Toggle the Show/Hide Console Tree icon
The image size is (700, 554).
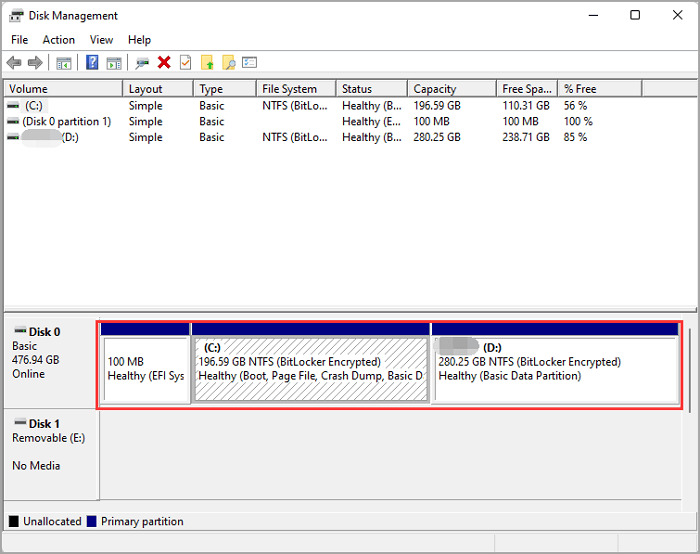click(64, 63)
